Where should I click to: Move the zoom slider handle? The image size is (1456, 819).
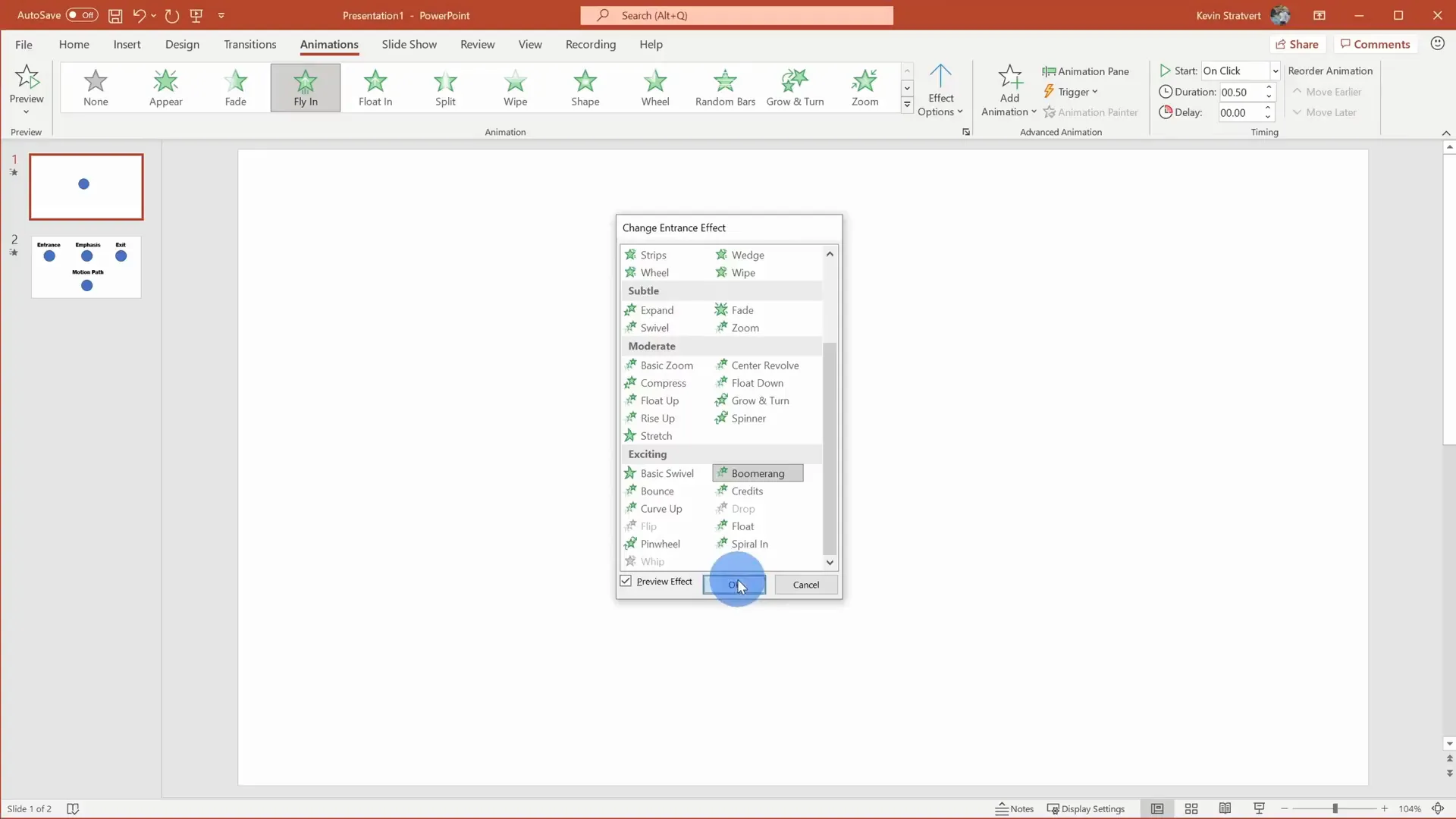coord(1335,808)
